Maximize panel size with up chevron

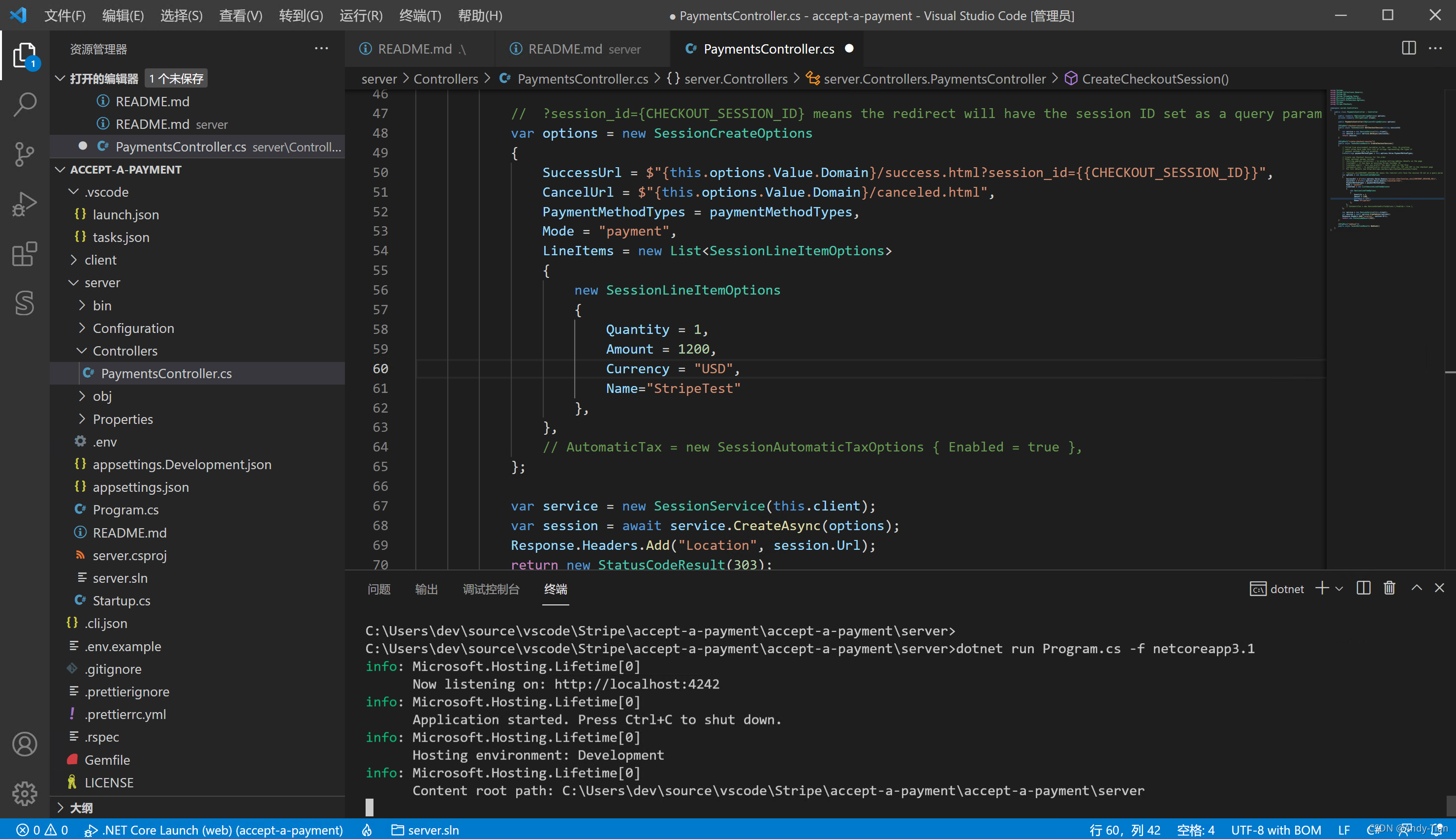pos(1417,588)
